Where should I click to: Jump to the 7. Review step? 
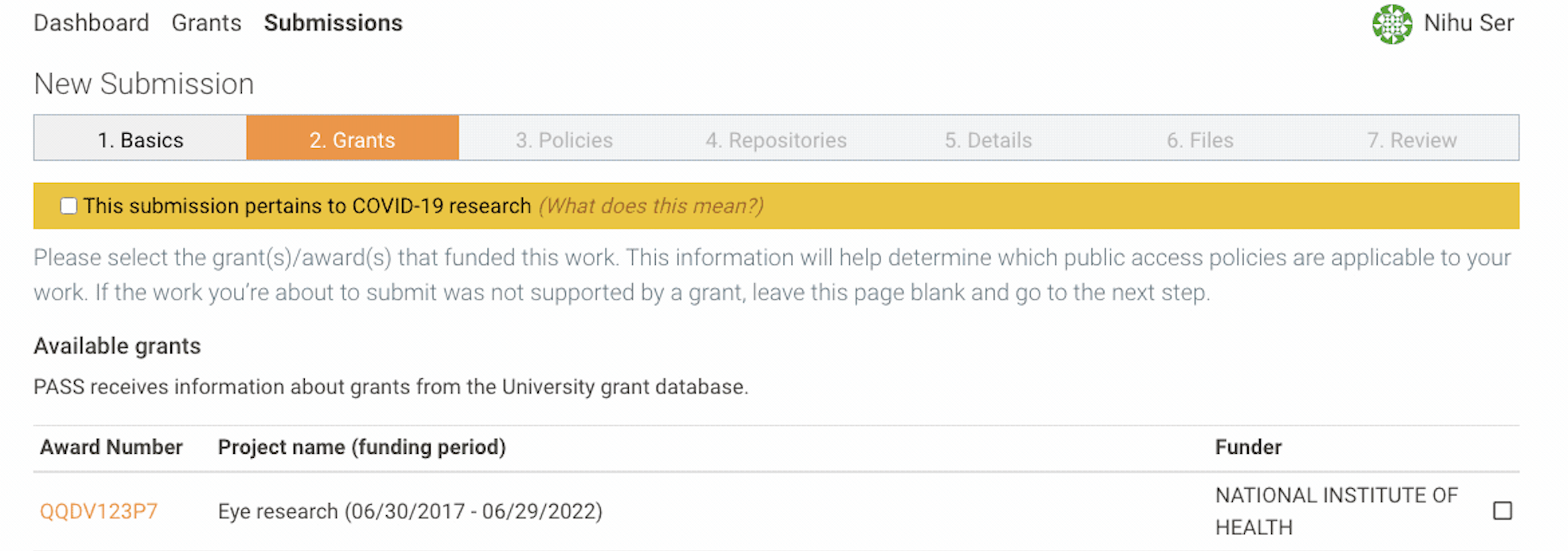(x=1413, y=139)
